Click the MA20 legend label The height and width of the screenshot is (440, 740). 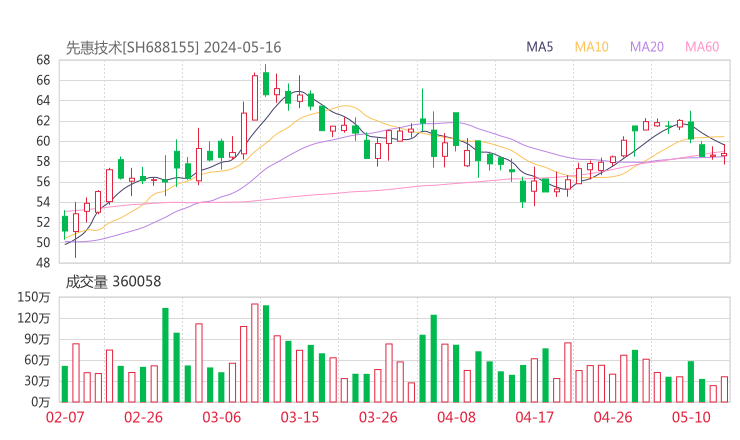[x=647, y=47]
